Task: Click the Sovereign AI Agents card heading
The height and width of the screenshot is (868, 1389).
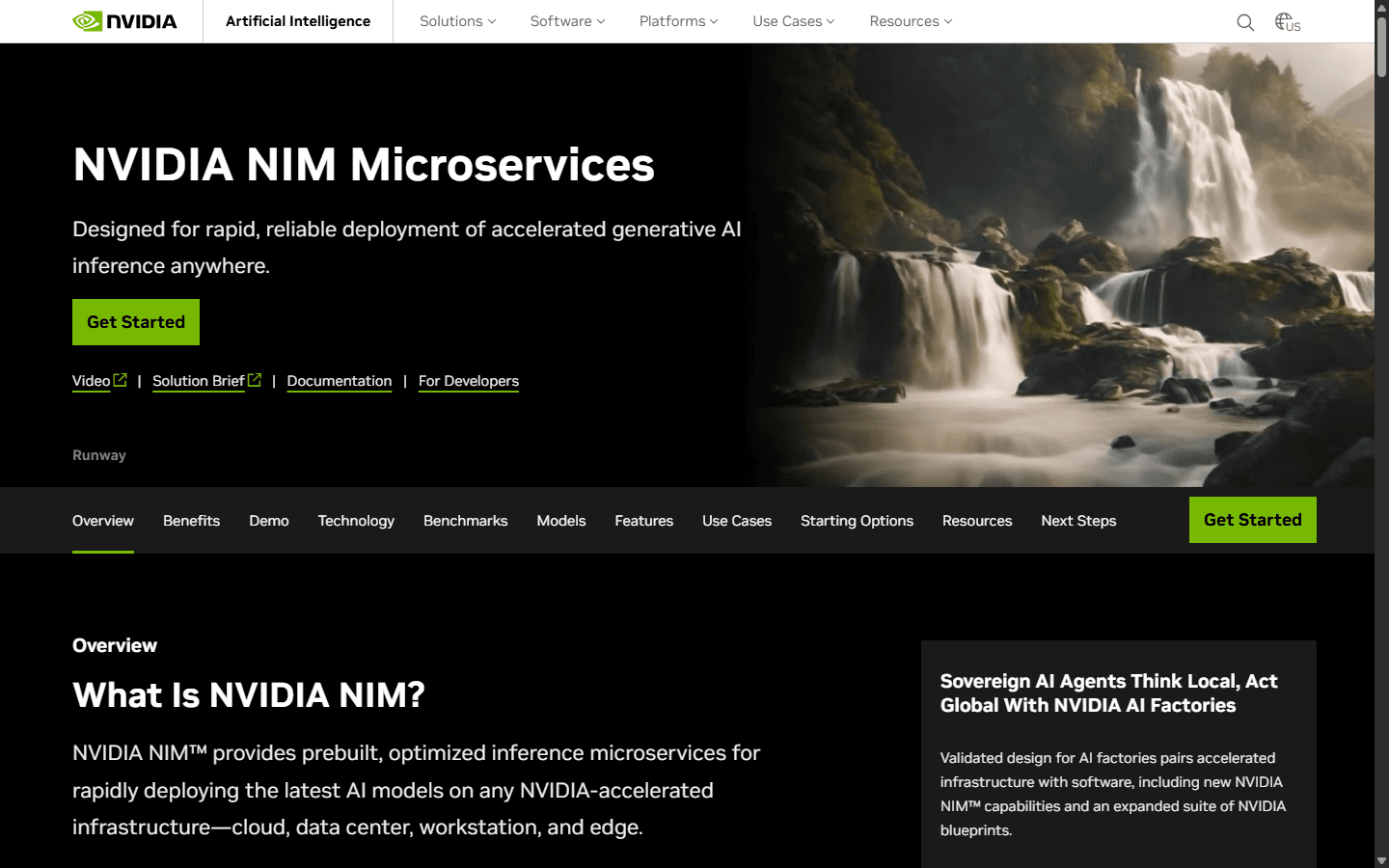Action: 1109,692
